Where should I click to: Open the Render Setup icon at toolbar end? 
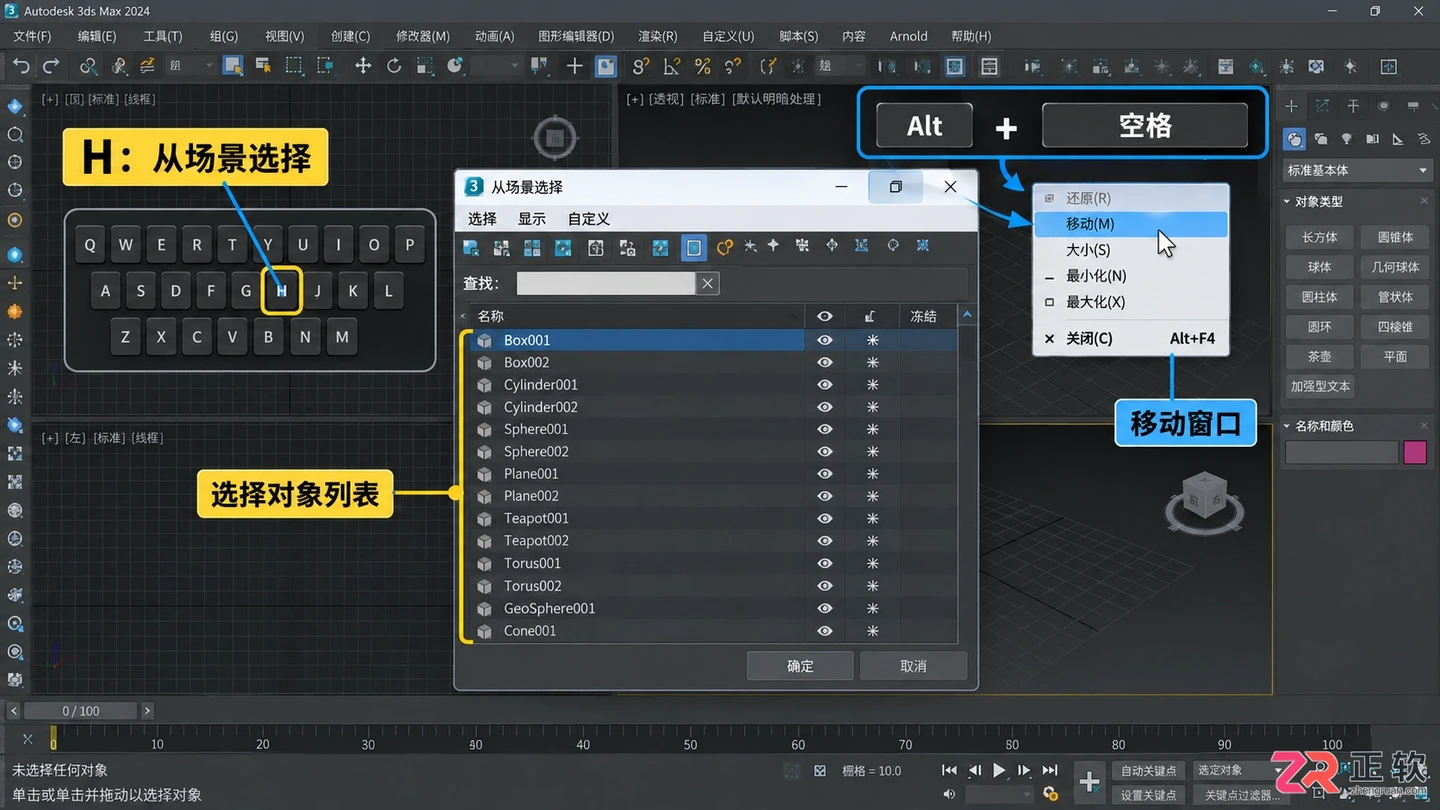tap(1389, 66)
